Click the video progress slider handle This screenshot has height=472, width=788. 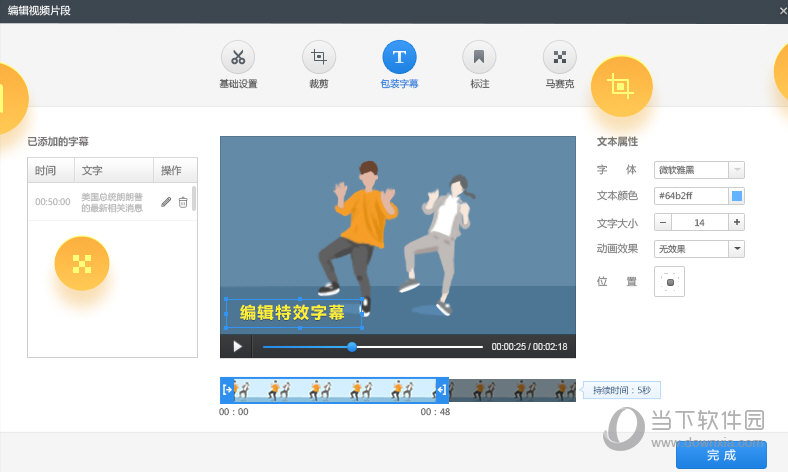[x=352, y=347]
